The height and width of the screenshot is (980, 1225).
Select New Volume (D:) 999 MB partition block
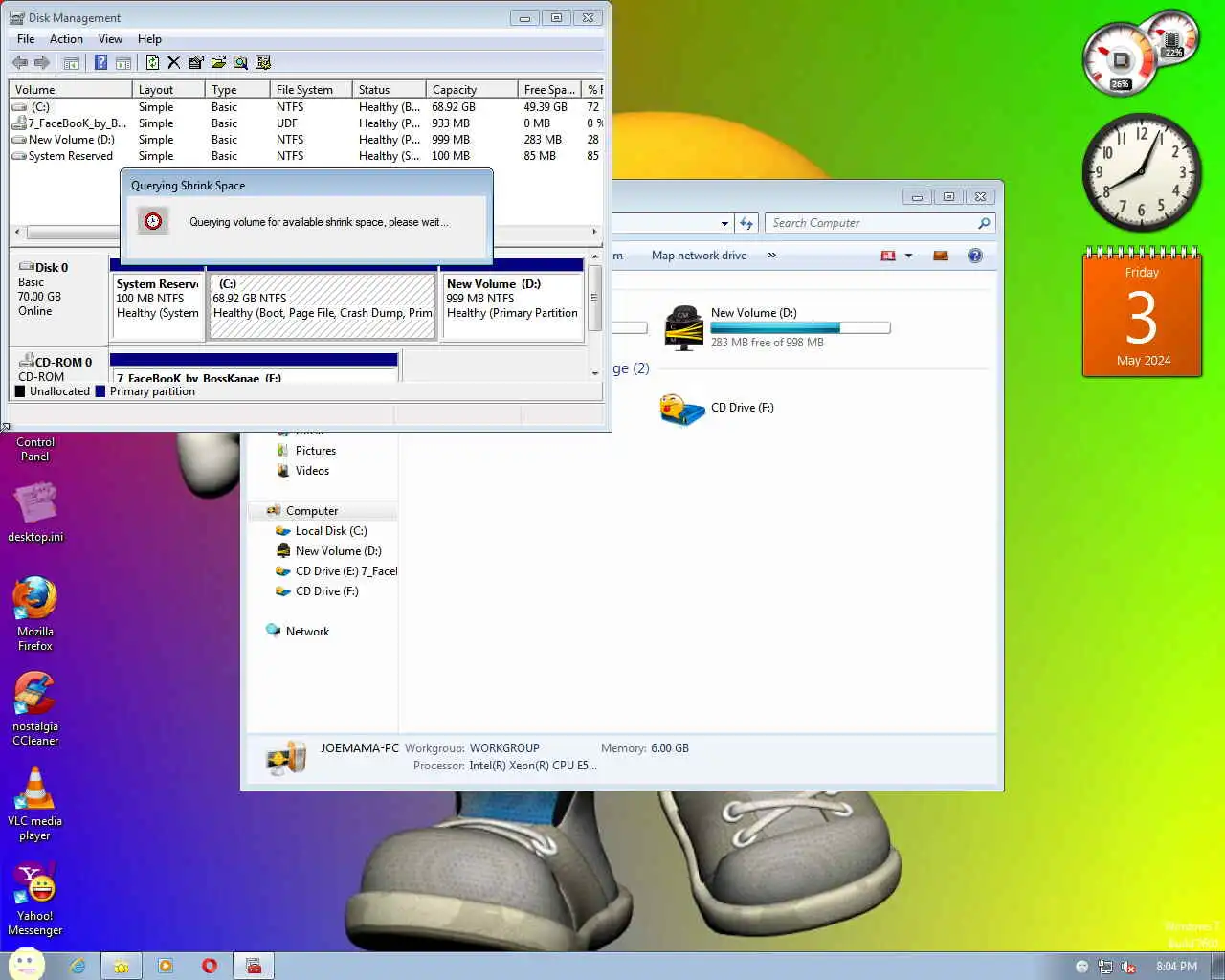513,306
